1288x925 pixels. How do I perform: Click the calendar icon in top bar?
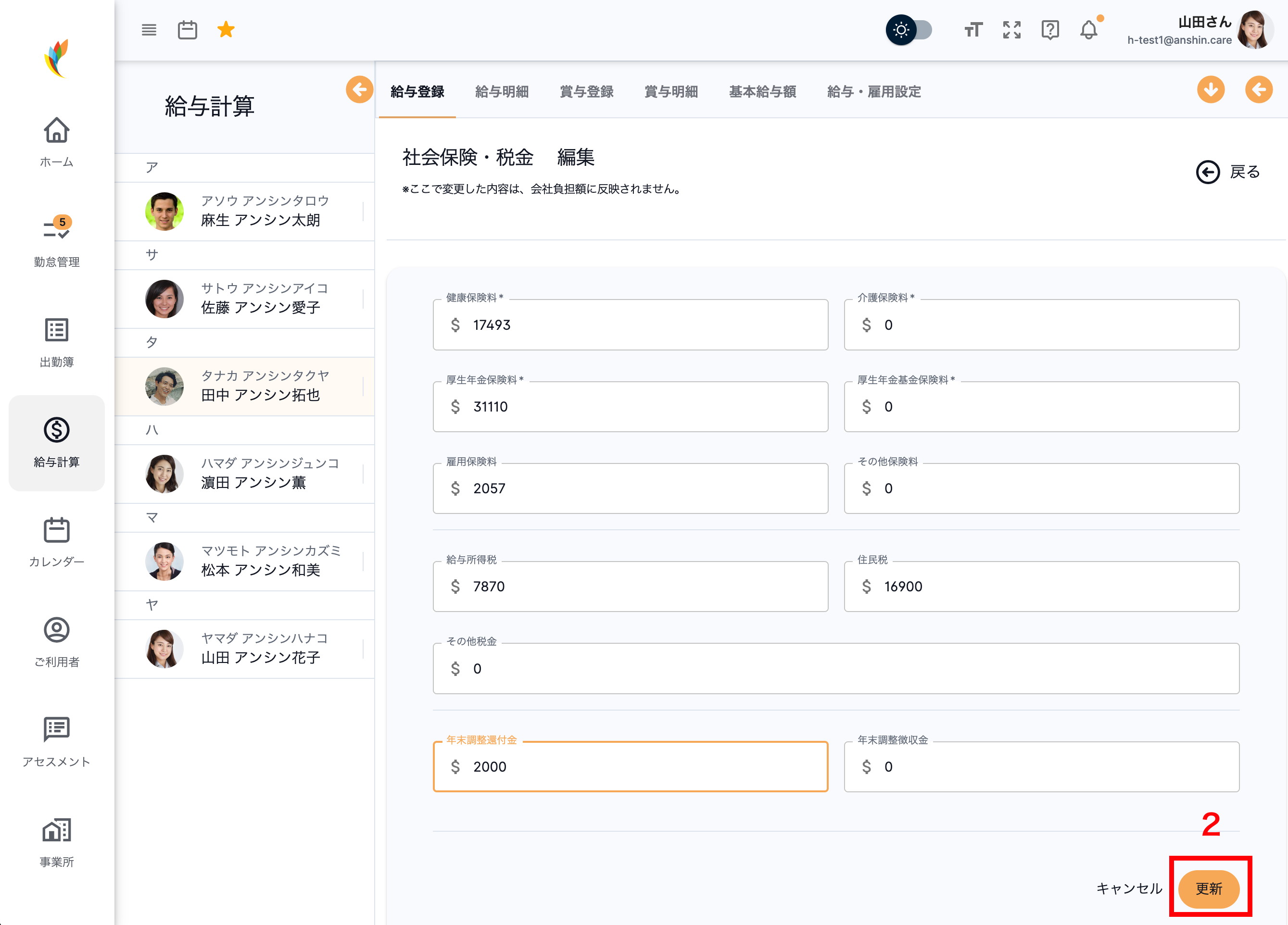188,30
